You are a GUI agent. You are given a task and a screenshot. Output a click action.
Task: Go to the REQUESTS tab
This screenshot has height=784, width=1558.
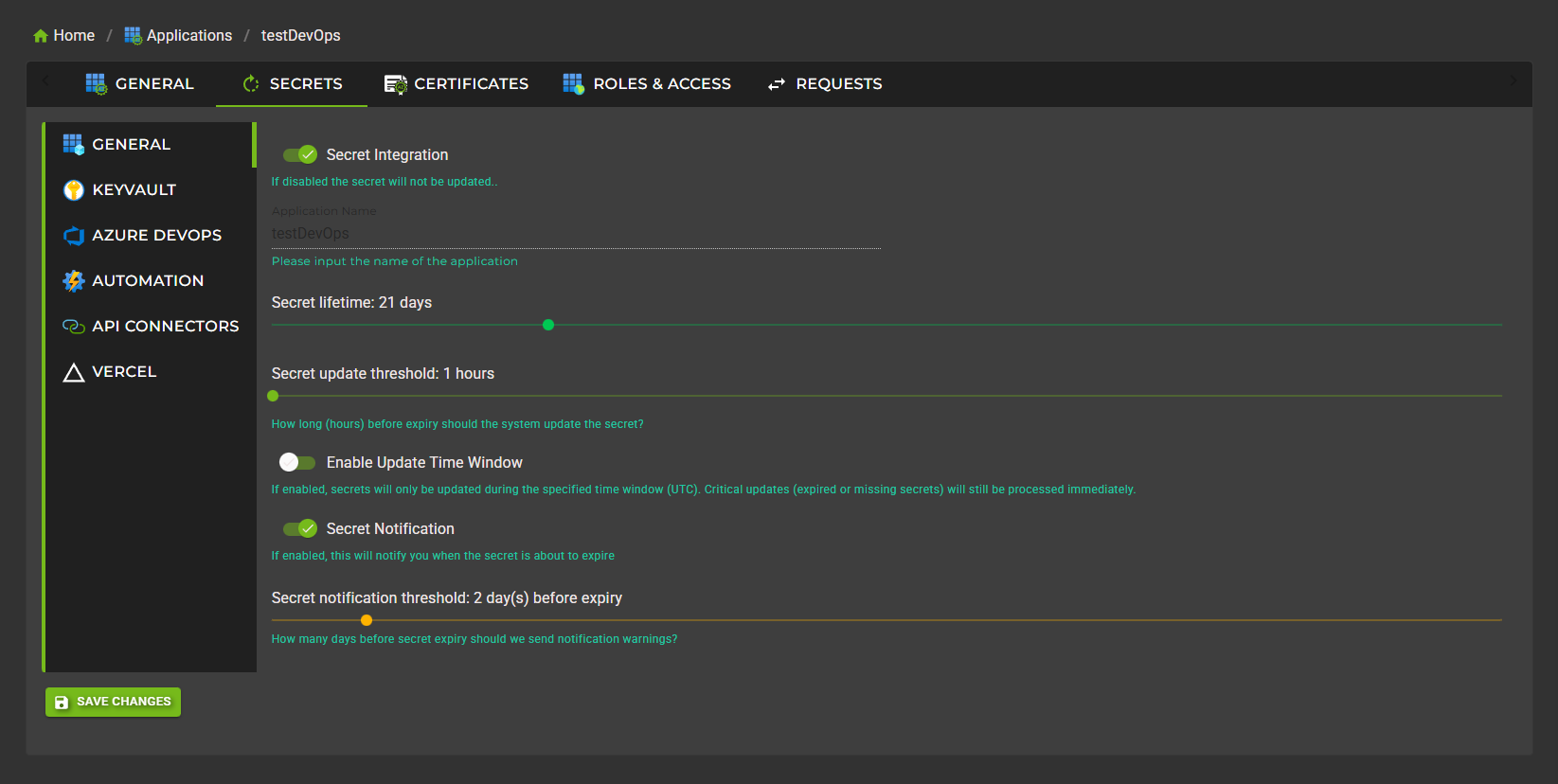[824, 83]
